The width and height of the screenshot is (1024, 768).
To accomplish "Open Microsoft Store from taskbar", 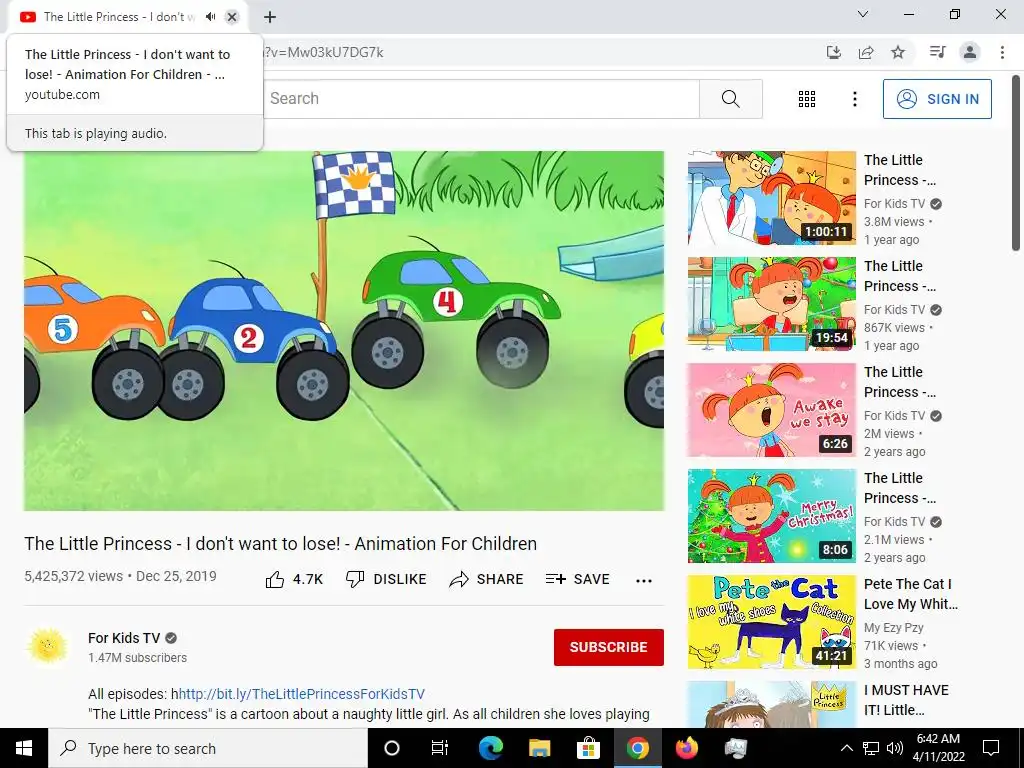I will 588,748.
